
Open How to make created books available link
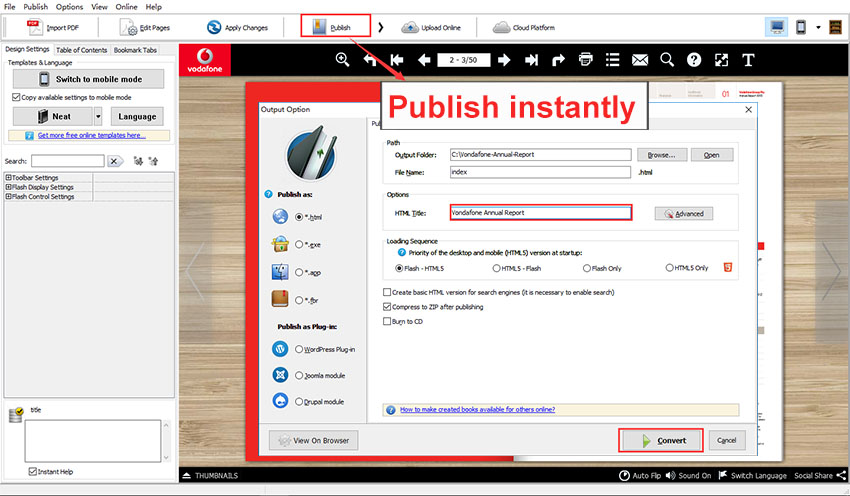click(x=478, y=409)
